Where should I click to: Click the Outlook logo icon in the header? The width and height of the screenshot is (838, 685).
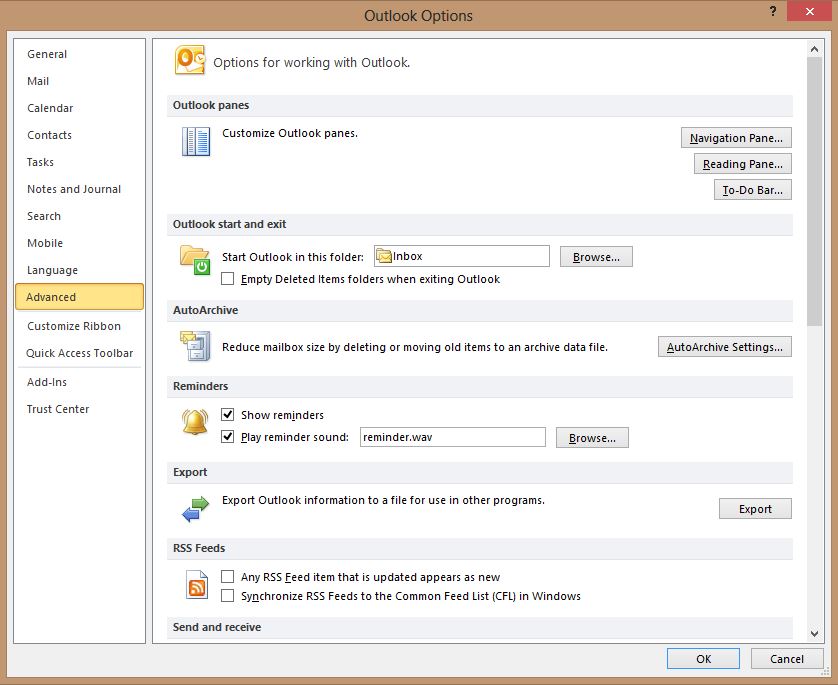click(x=190, y=60)
